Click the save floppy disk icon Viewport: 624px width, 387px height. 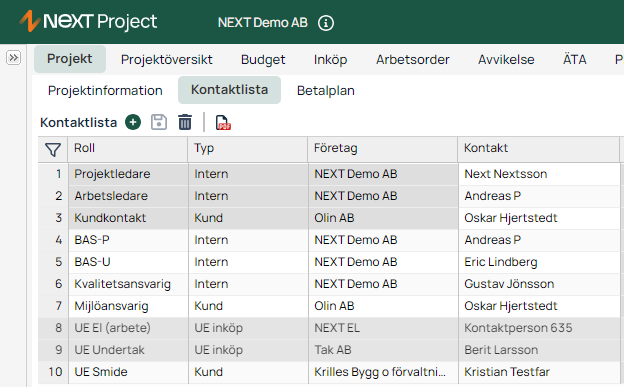pos(159,122)
